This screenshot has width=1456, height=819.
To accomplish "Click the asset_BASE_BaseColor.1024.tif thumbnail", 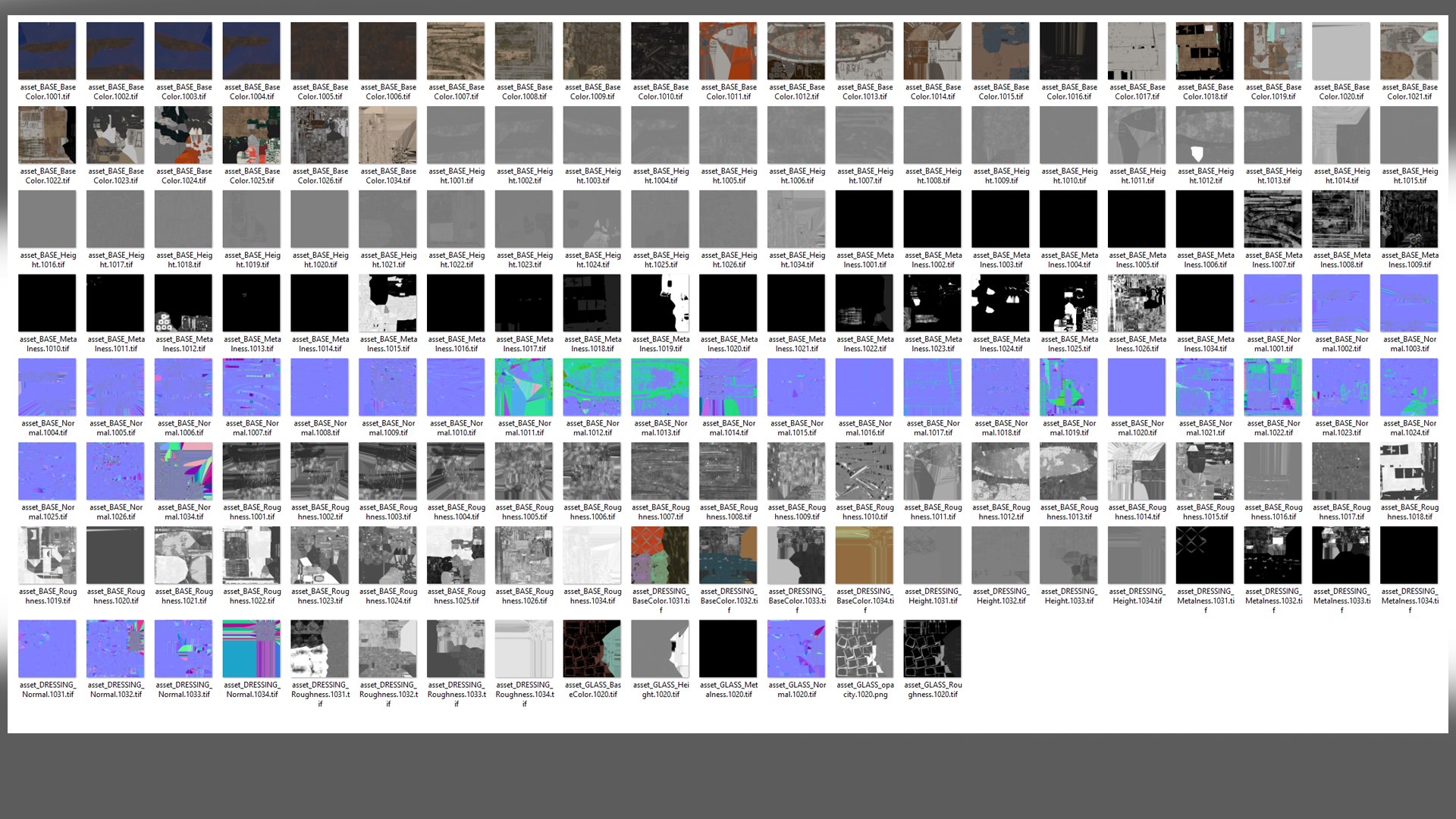I will tap(184, 135).
